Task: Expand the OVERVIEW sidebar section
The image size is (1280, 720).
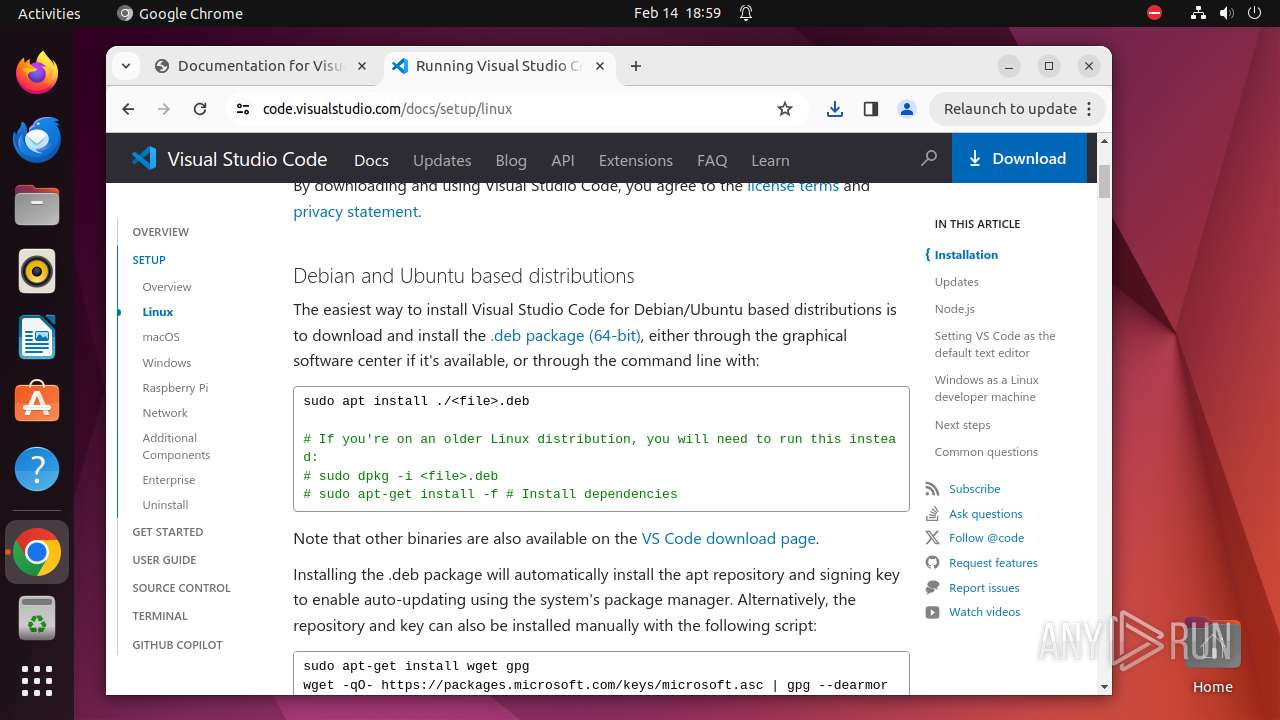Action: tap(160, 232)
